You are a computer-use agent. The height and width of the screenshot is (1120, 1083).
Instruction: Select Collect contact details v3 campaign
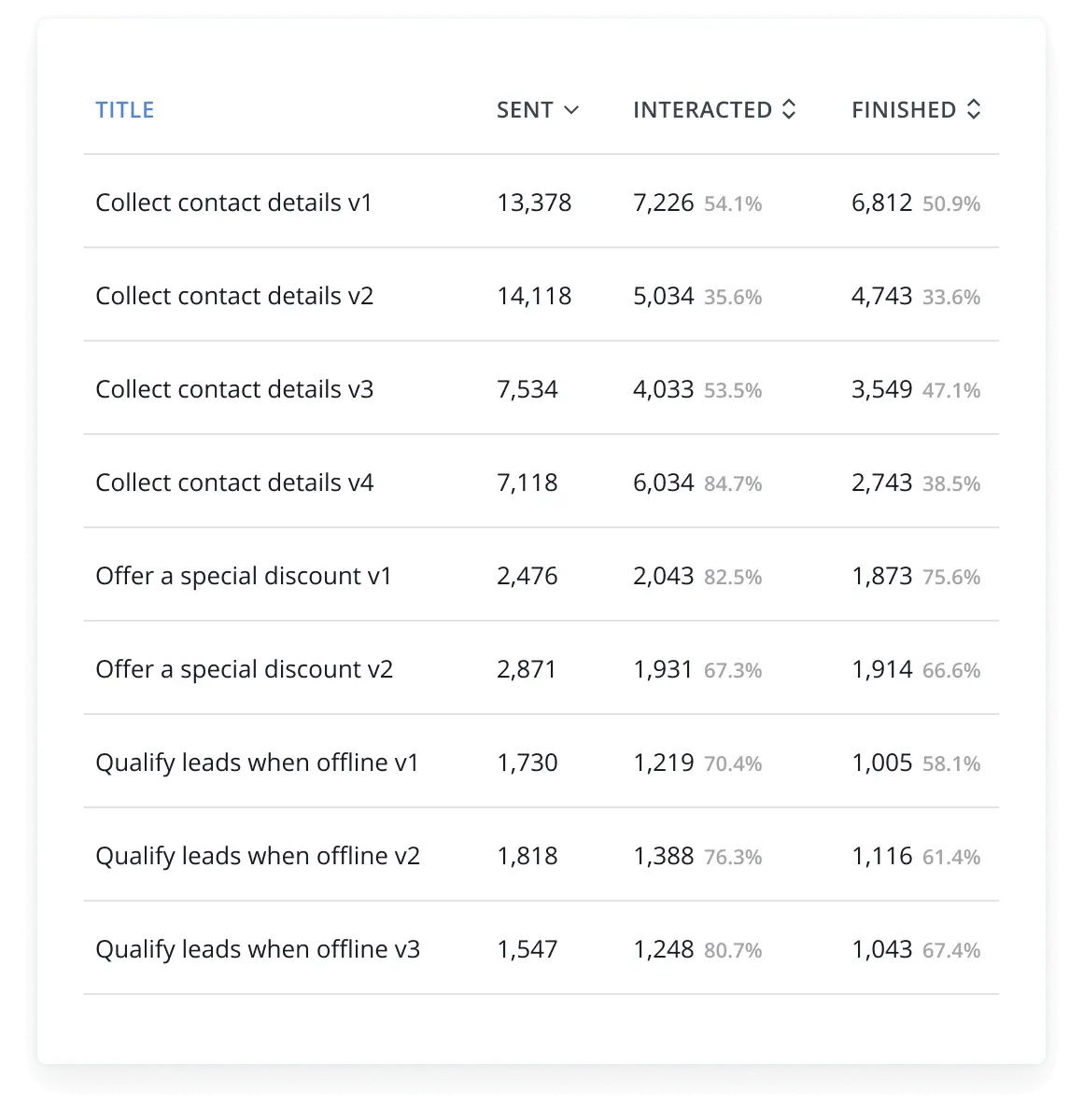[x=234, y=389]
